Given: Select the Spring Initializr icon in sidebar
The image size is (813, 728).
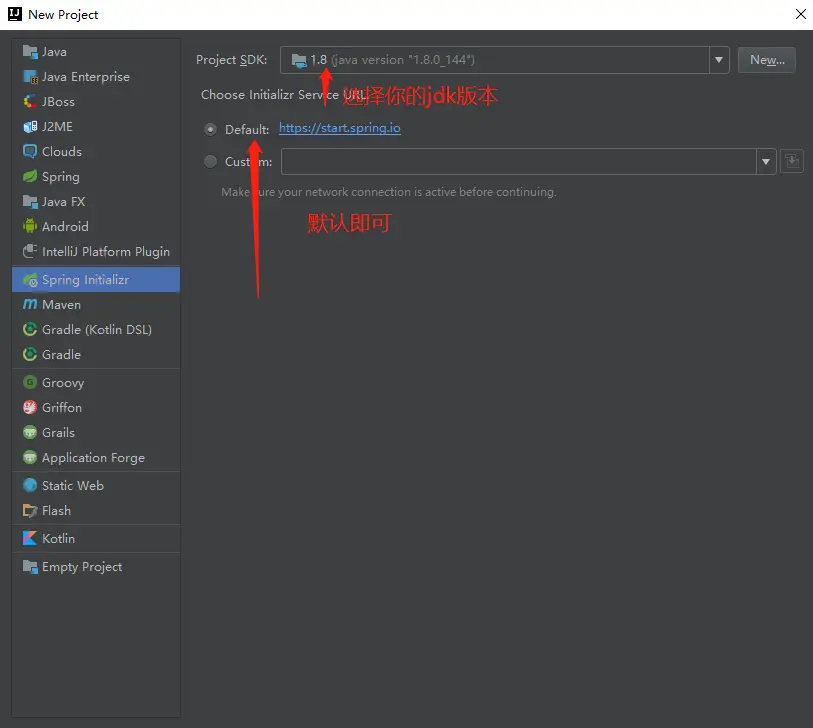Looking at the screenshot, I should click(x=30, y=280).
